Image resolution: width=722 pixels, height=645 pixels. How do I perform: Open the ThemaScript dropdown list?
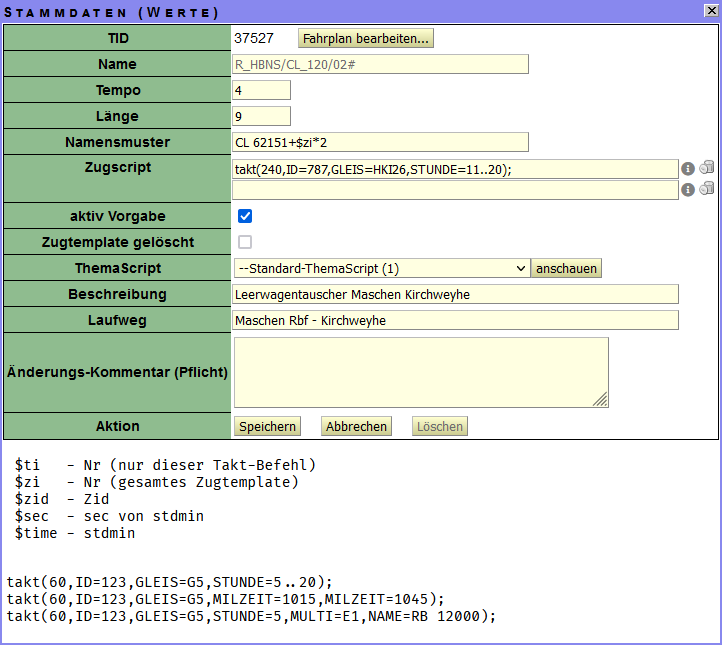pos(381,268)
